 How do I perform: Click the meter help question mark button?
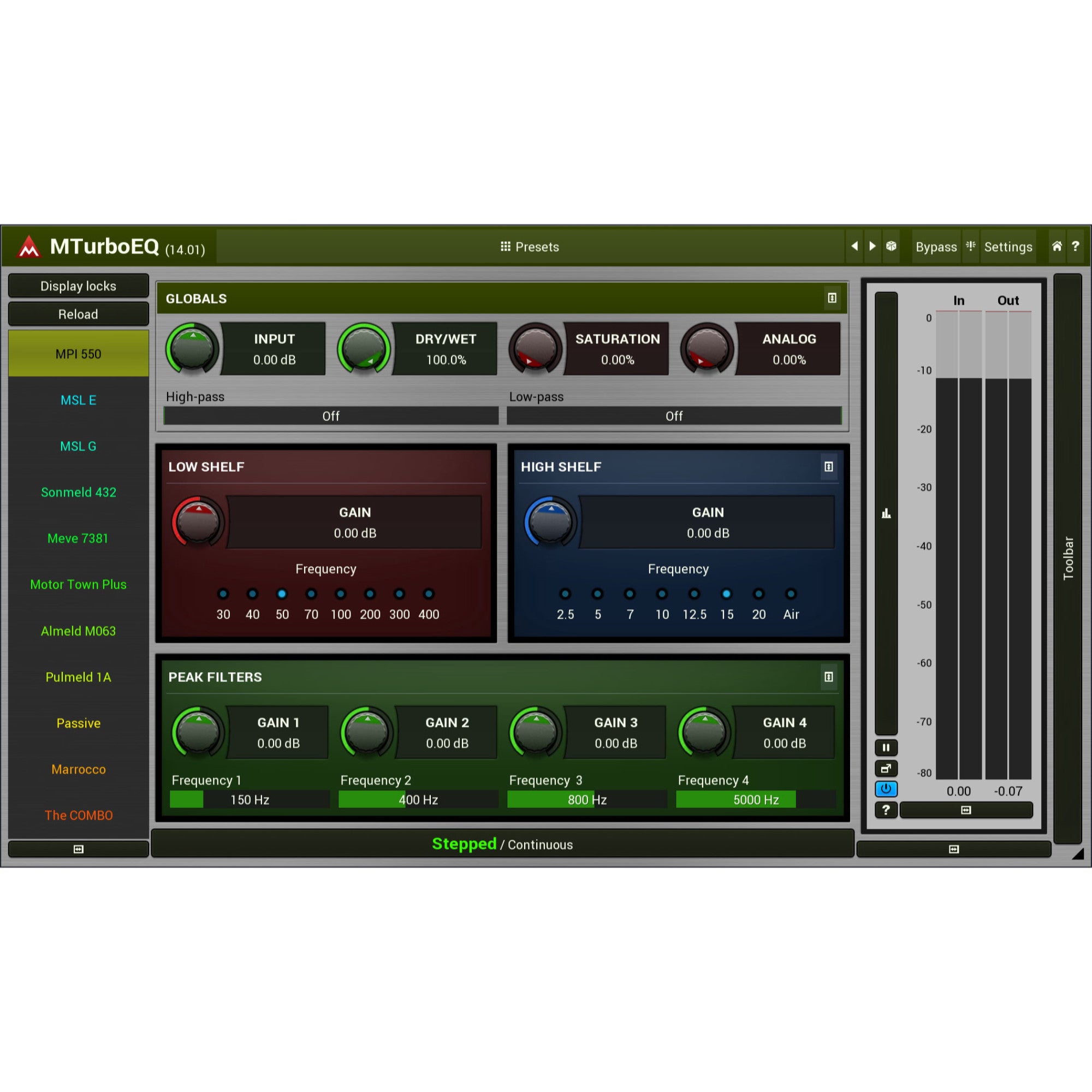click(886, 809)
